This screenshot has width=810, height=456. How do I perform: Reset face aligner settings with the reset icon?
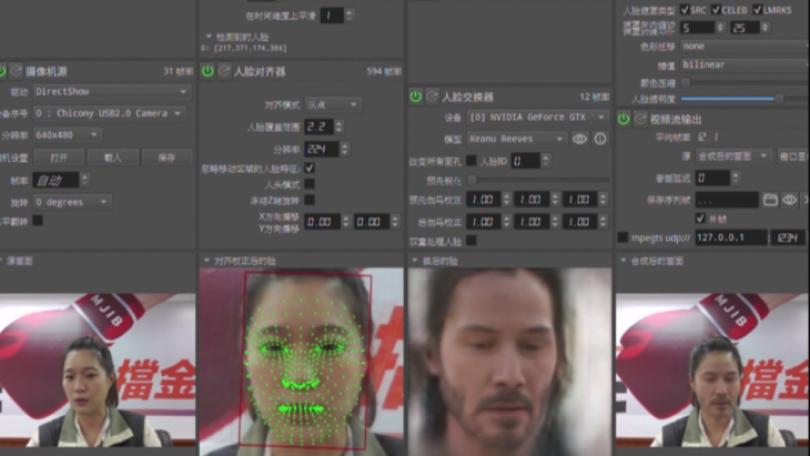tap(224, 71)
